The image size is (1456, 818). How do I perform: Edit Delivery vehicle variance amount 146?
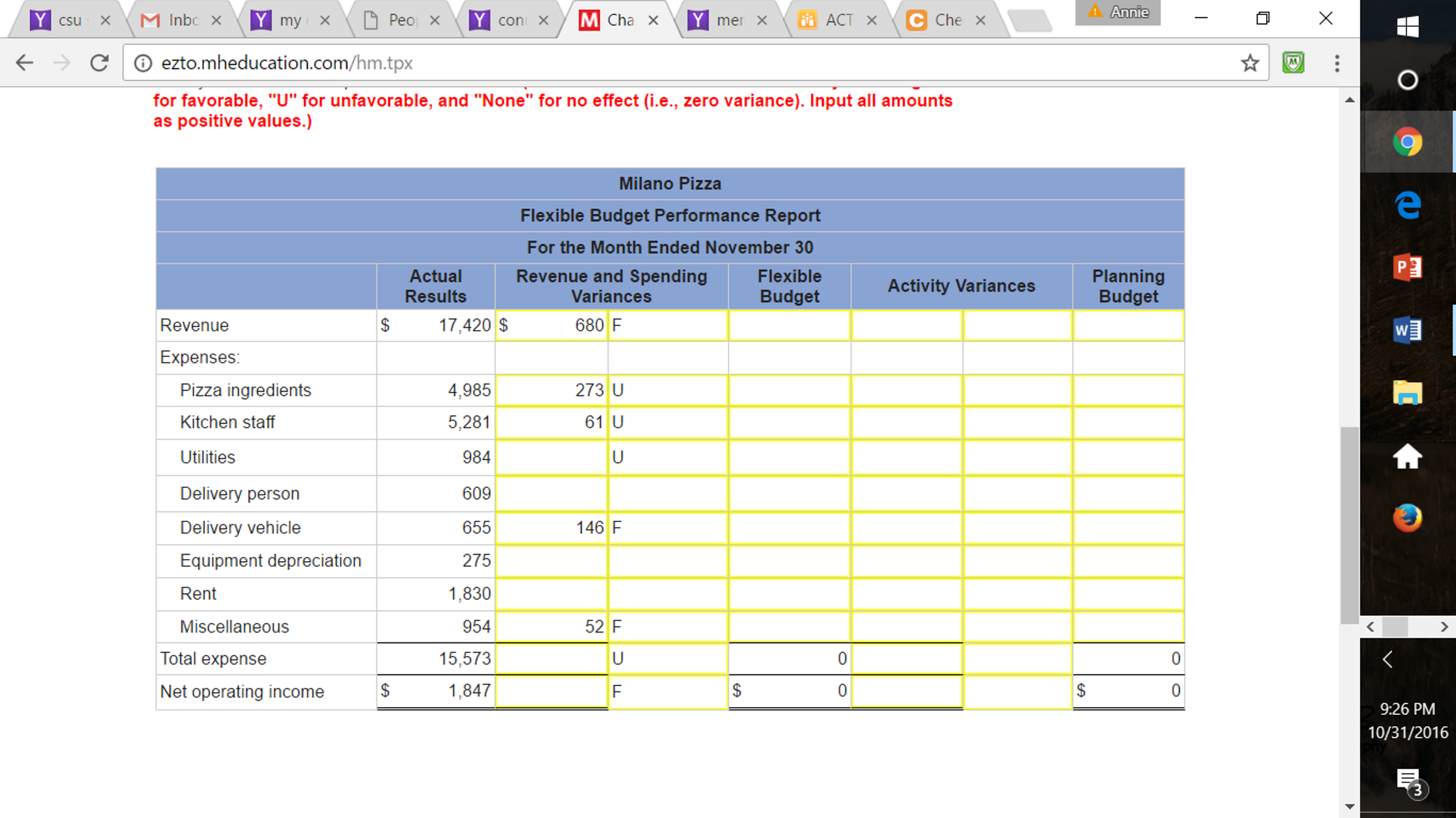coord(552,527)
